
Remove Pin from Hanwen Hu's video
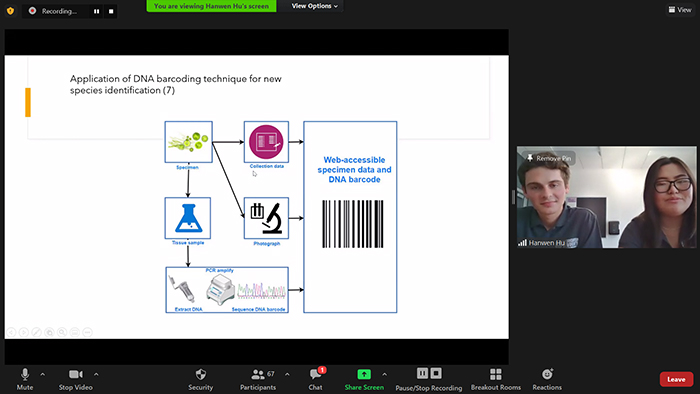pos(549,158)
